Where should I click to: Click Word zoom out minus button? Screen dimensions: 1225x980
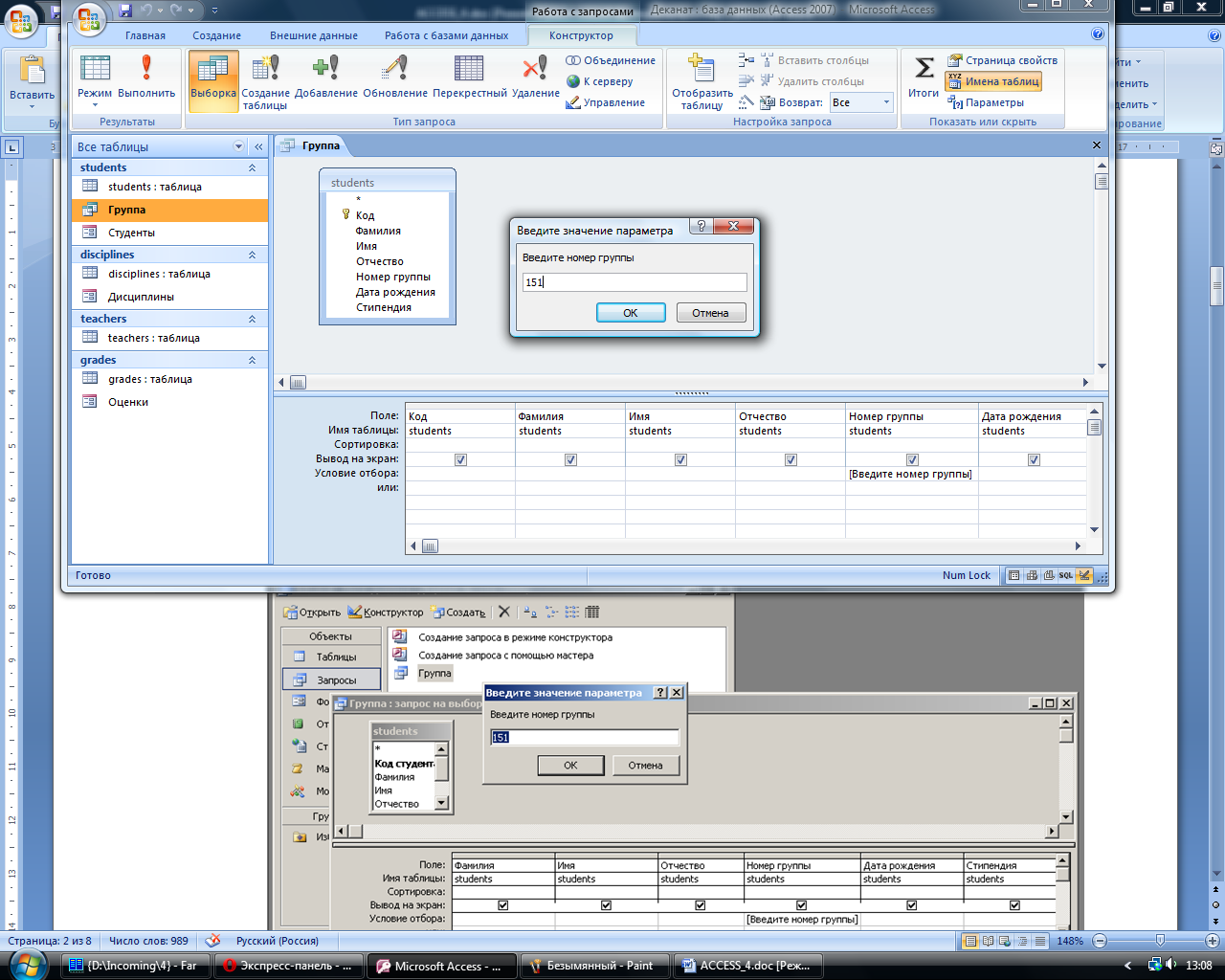[x=1100, y=941]
